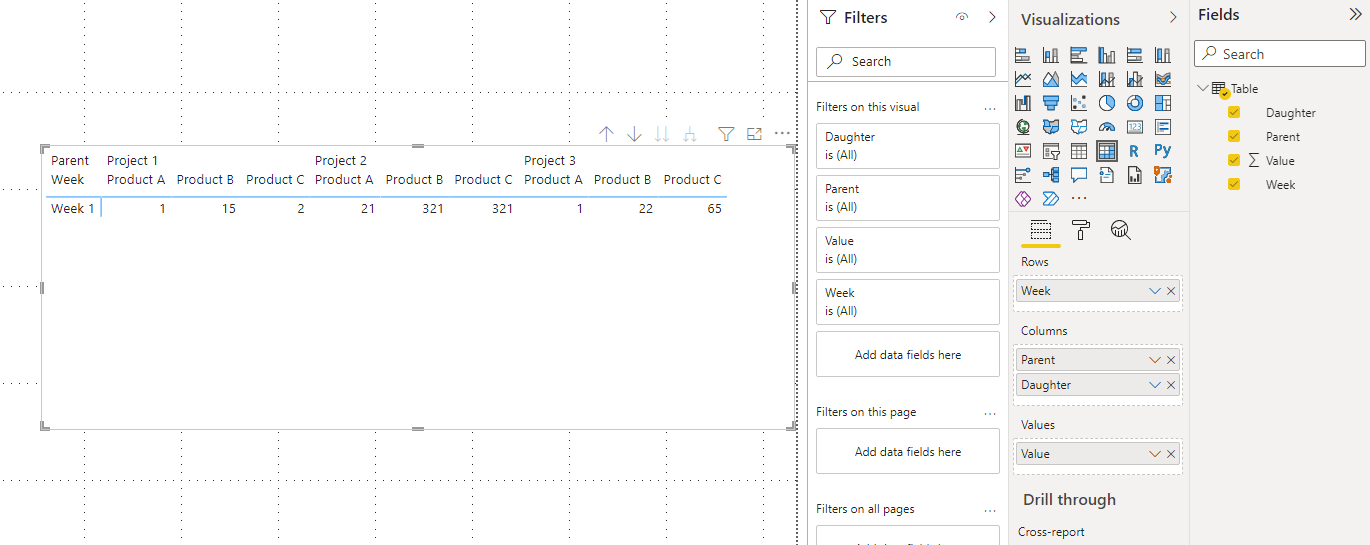Open the visual in focus mode

click(x=755, y=133)
